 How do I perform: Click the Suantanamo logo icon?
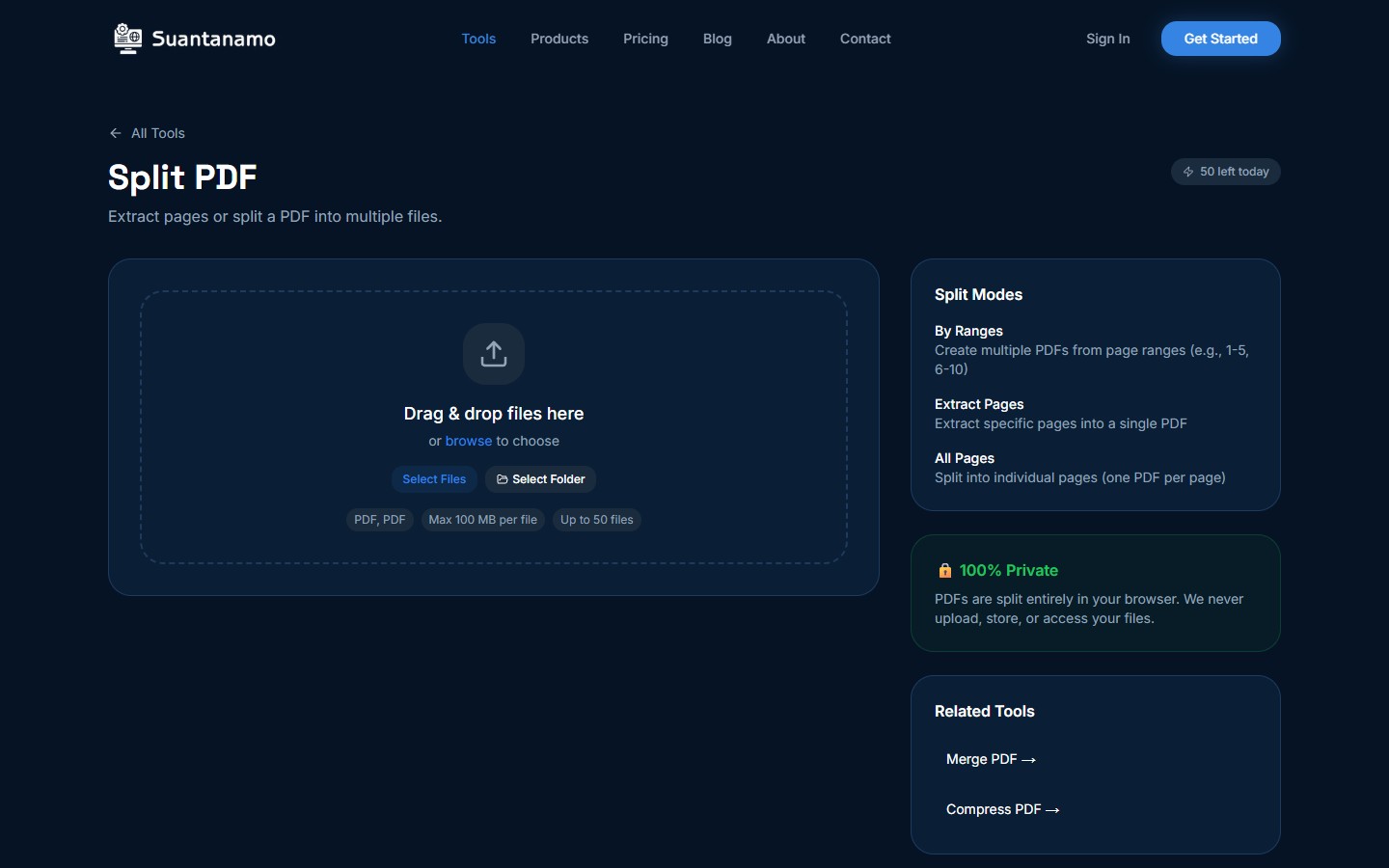pyautogui.click(x=127, y=39)
